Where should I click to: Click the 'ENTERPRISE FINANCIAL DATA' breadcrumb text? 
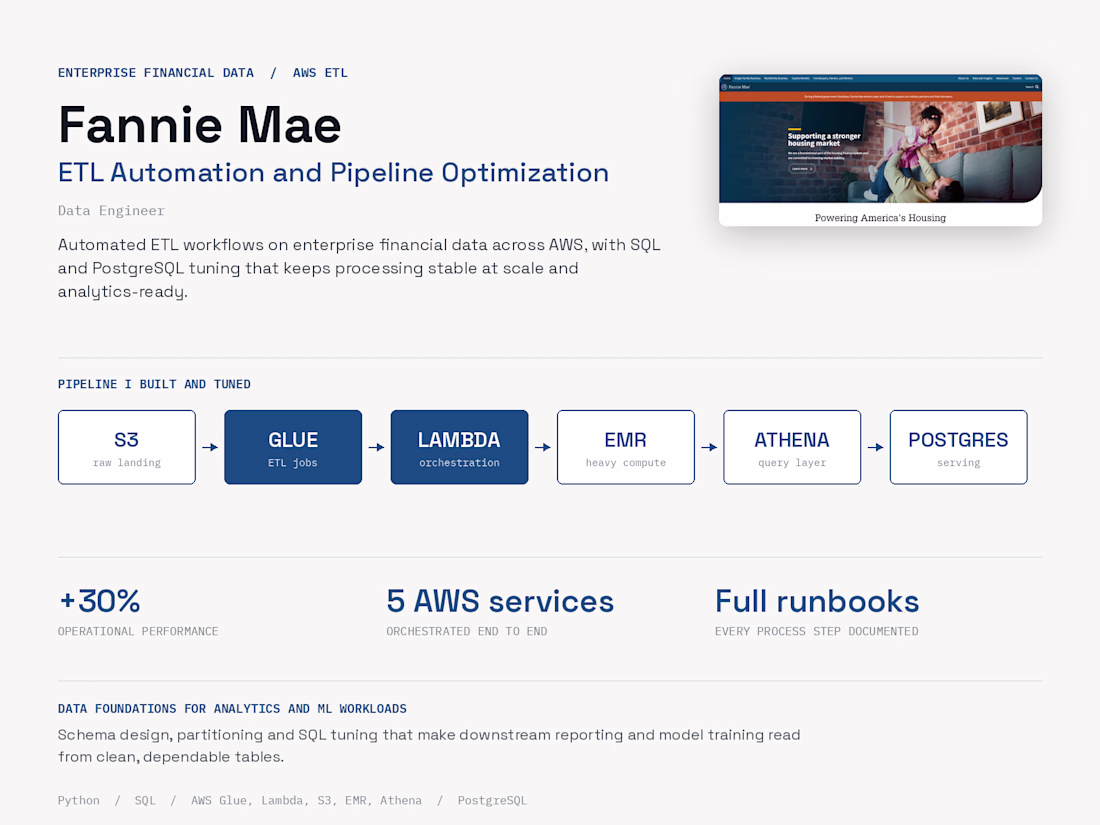coord(156,73)
